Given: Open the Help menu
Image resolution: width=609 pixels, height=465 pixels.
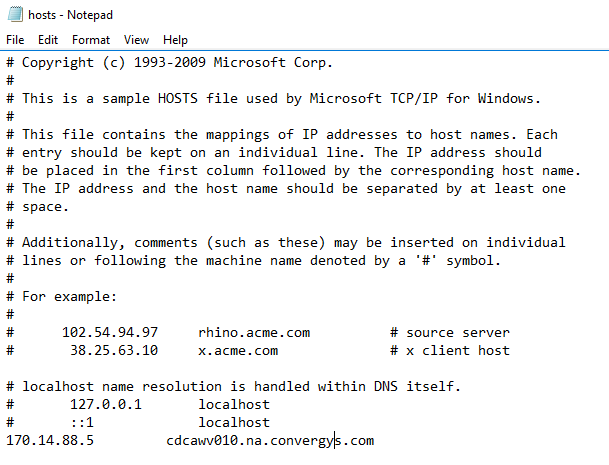Looking at the screenshot, I should pos(175,40).
